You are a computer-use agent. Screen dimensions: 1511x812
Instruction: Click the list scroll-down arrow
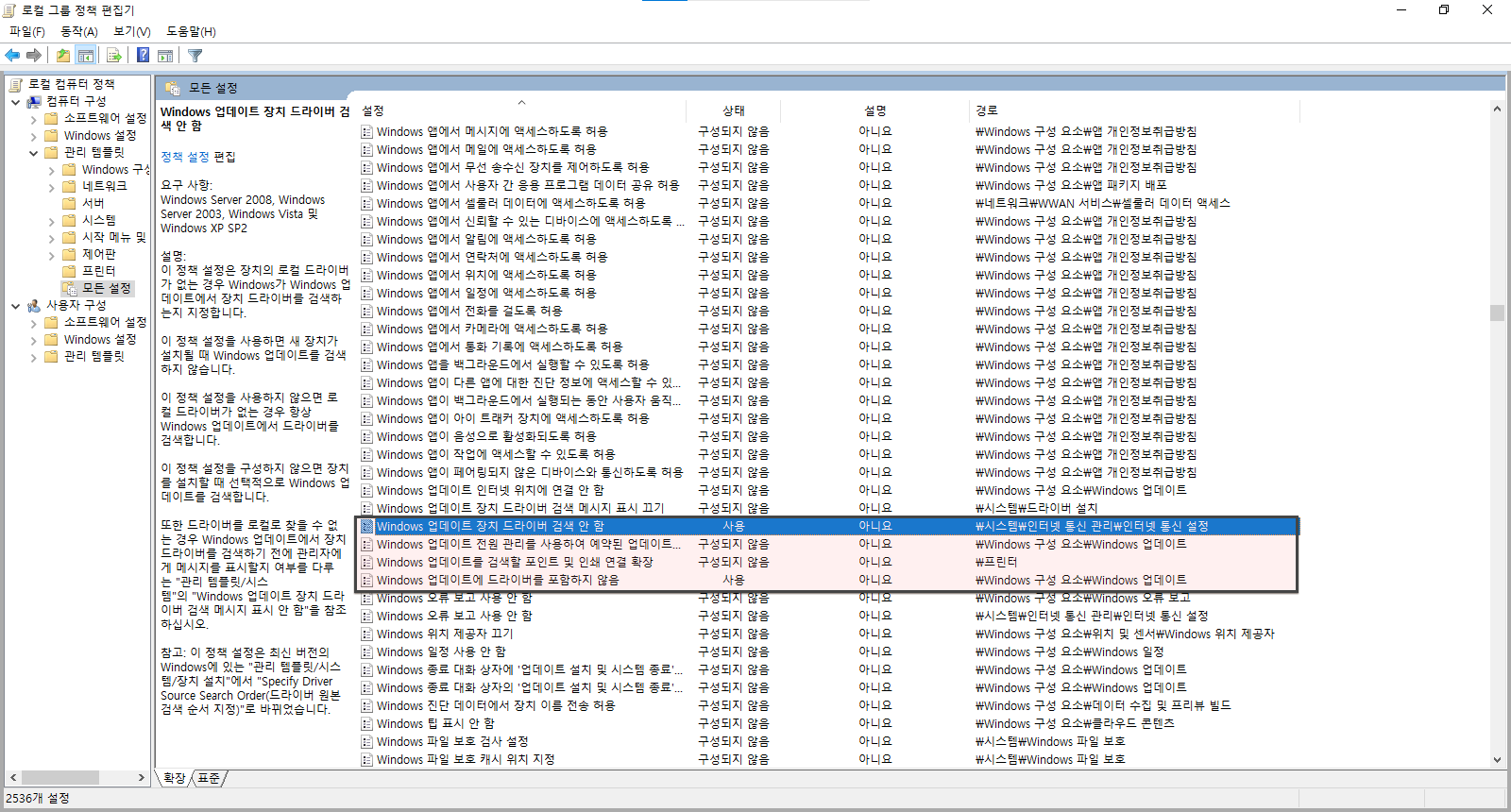coord(1497,759)
